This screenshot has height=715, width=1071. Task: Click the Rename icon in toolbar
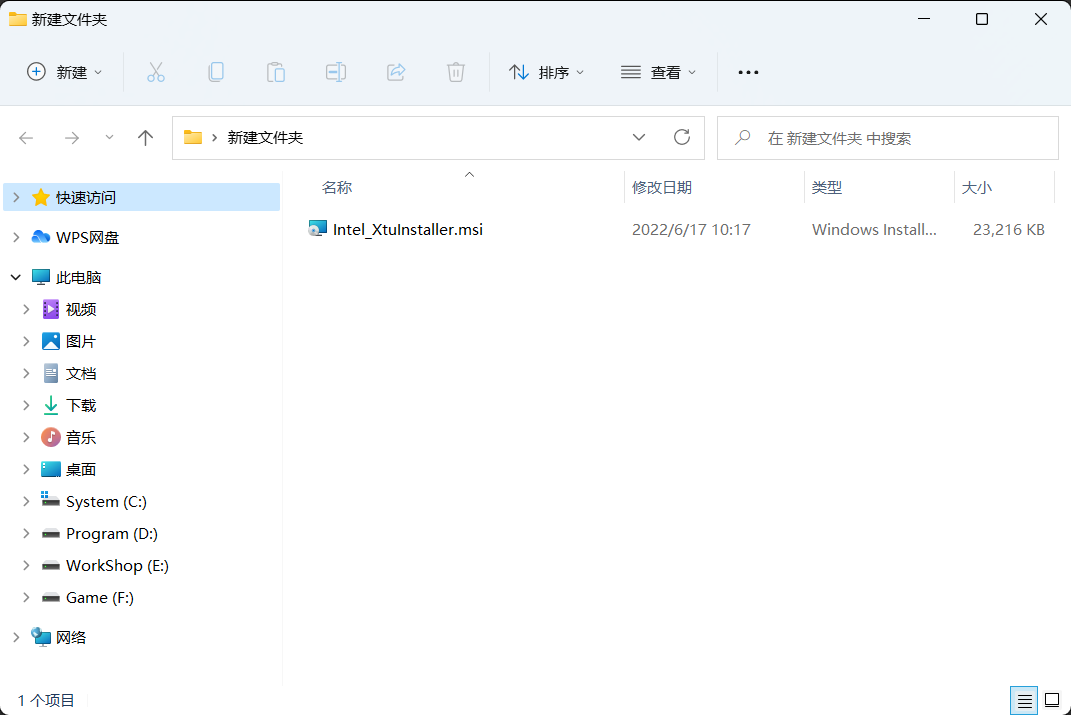pyautogui.click(x=336, y=72)
